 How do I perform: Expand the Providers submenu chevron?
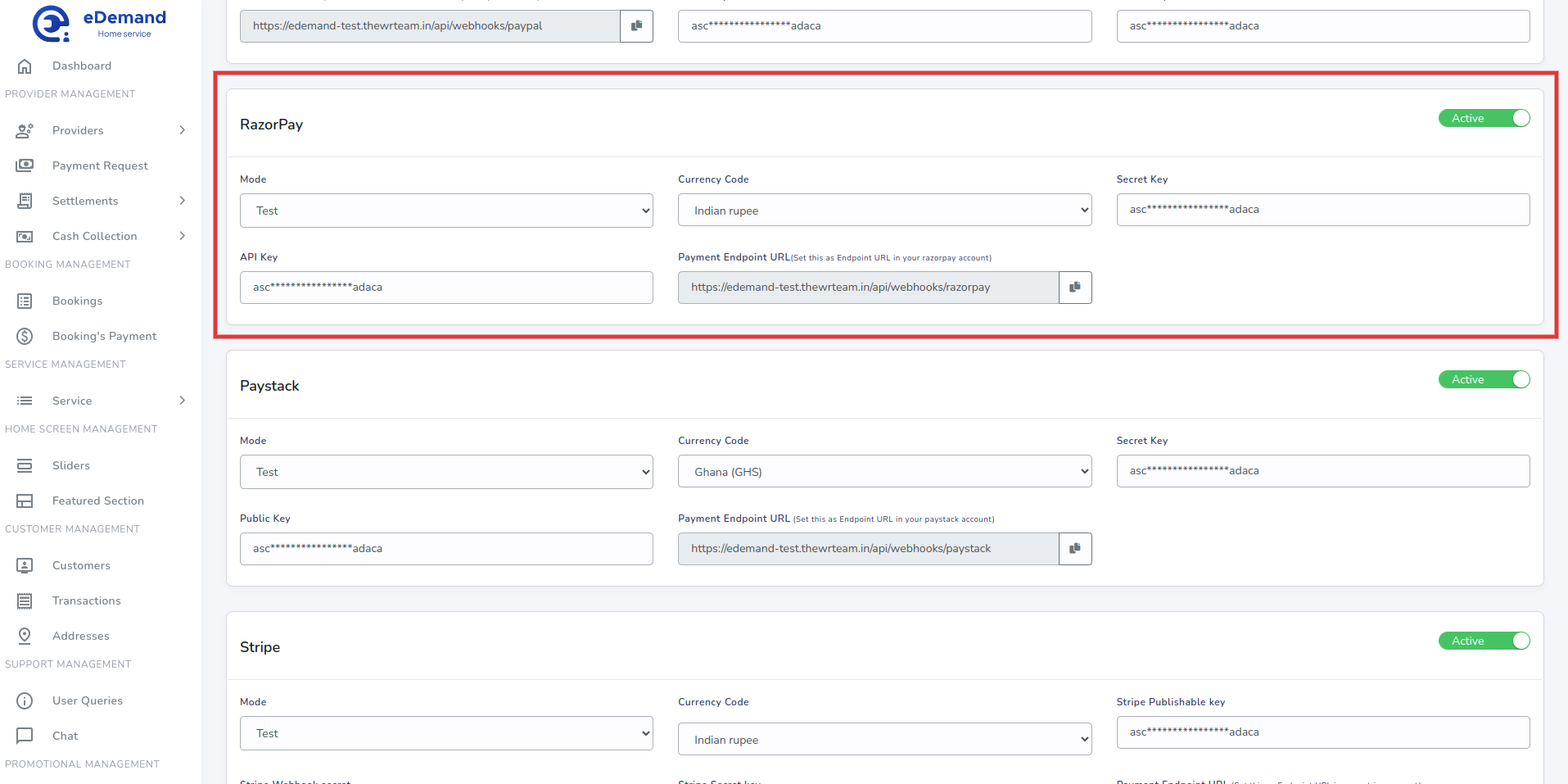click(x=183, y=130)
